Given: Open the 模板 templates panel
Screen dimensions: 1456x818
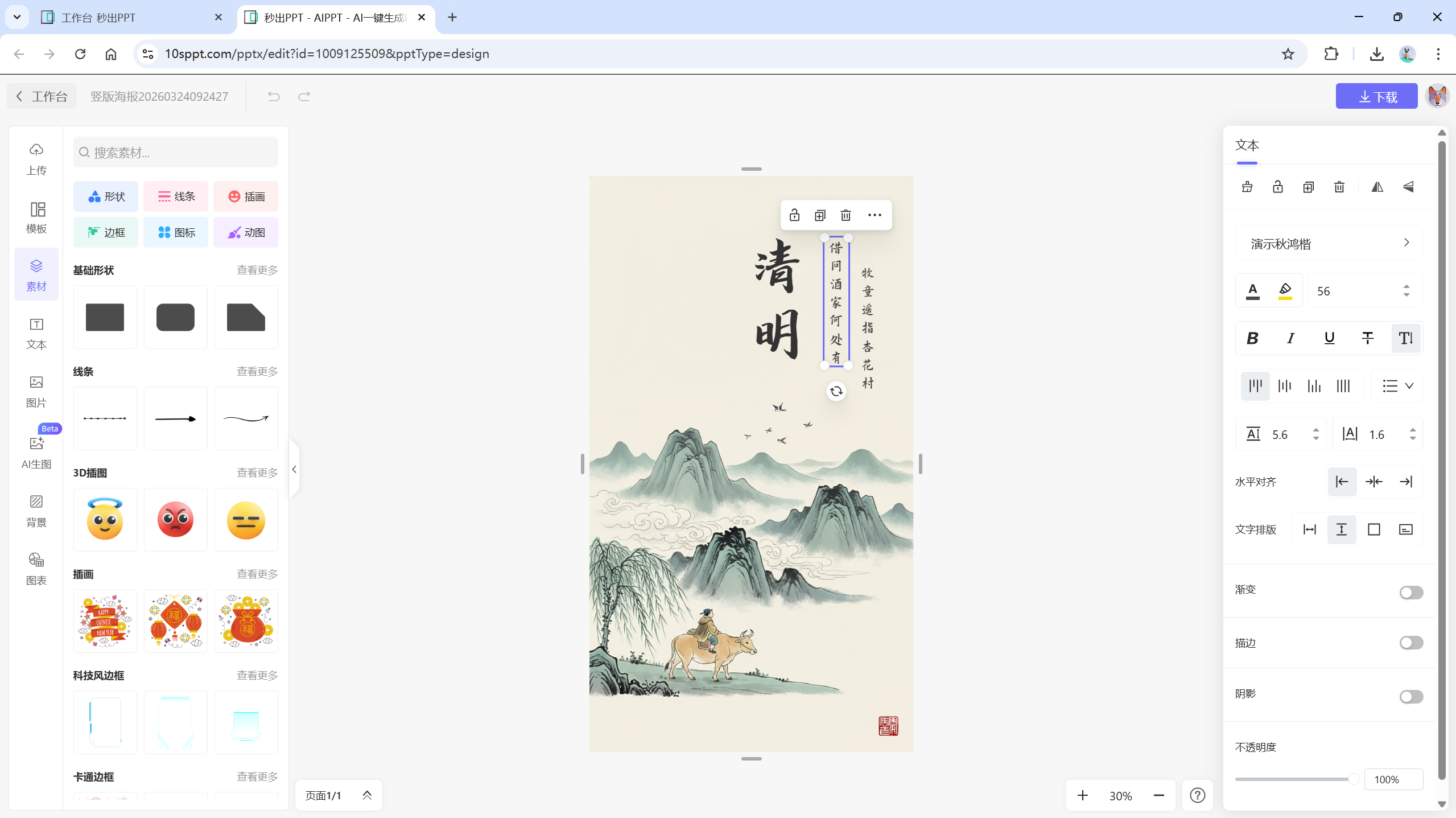Looking at the screenshot, I should [x=36, y=217].
